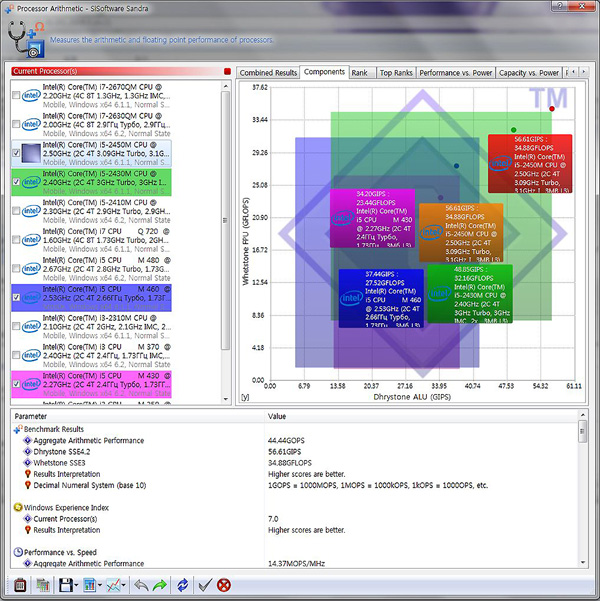This screenshot has width=600, height=601.
Task: Click processor list scrollbar up arrow
Action: 225,86
